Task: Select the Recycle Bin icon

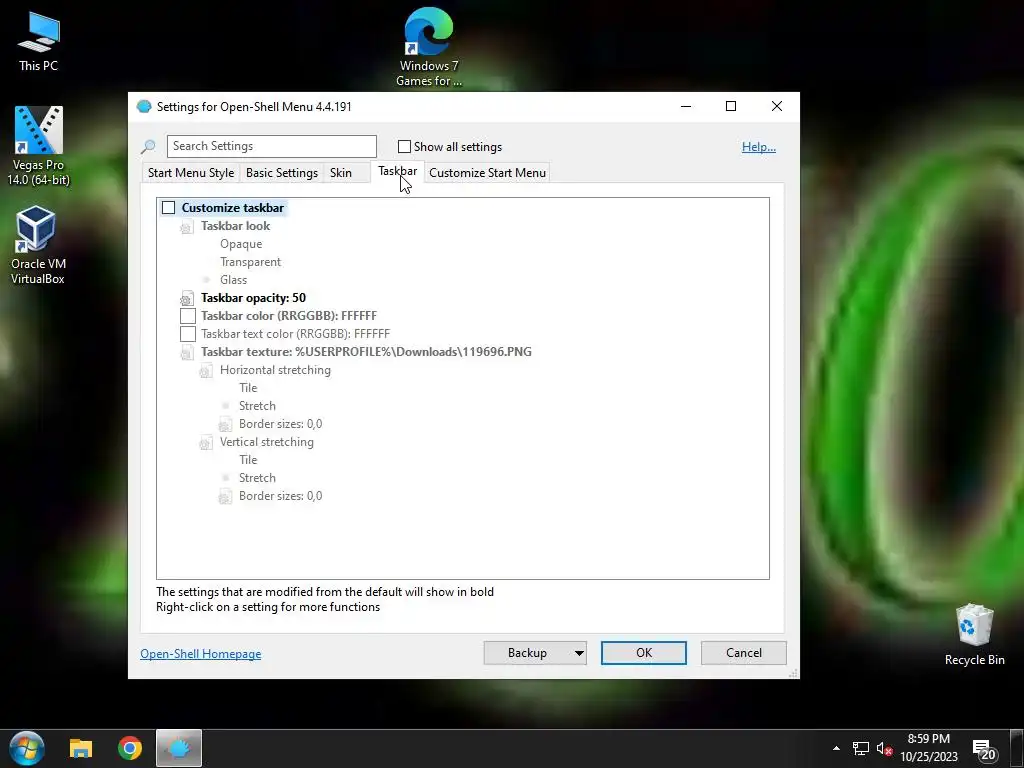Action: click(x=974, y=634)
